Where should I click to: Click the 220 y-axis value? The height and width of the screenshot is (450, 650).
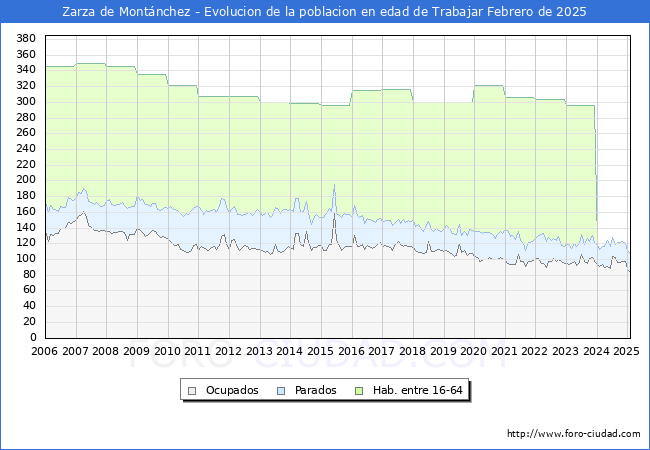point(26,165)
